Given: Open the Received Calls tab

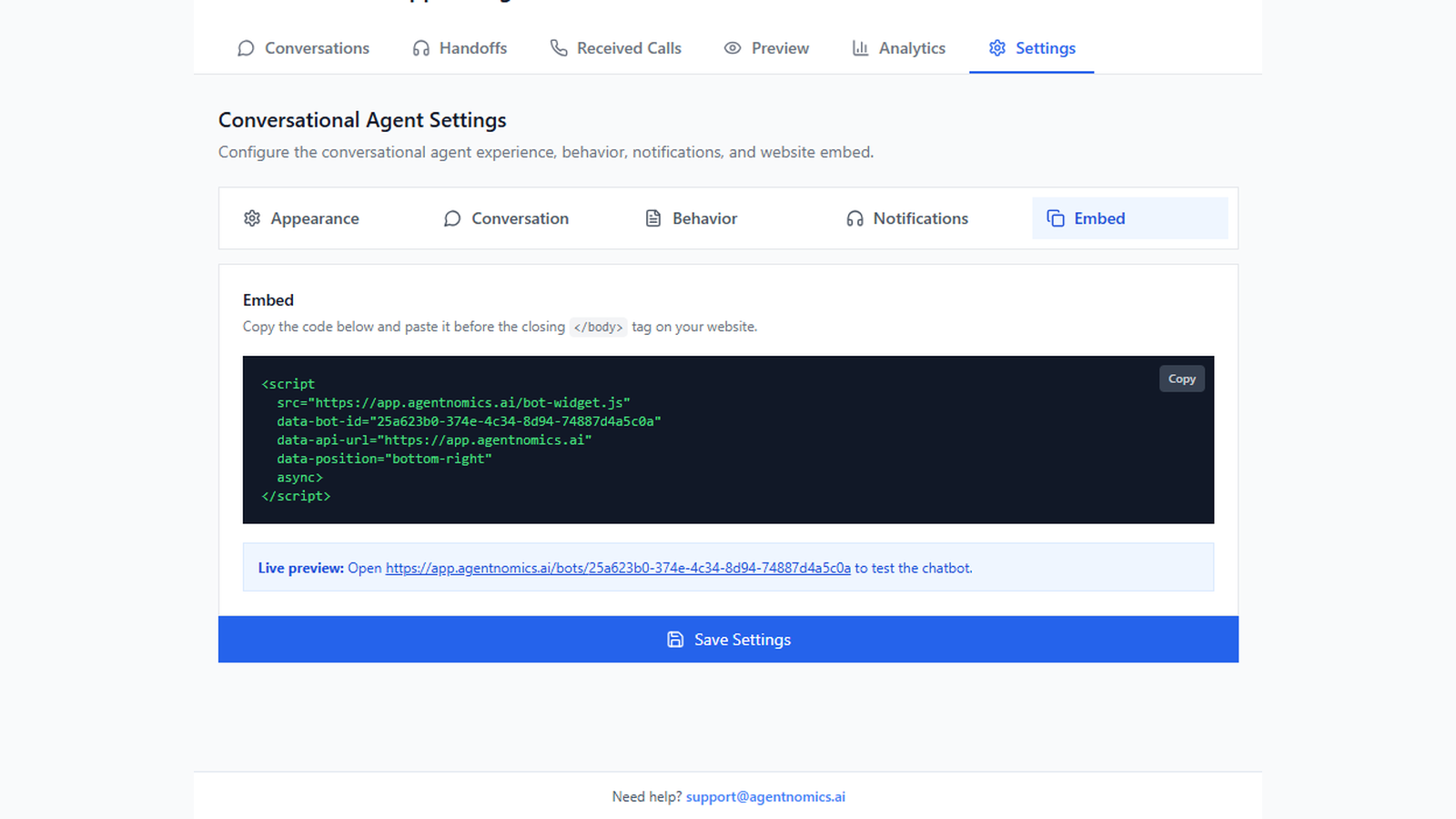Looking at the screenshot, I should pos(615,48).
